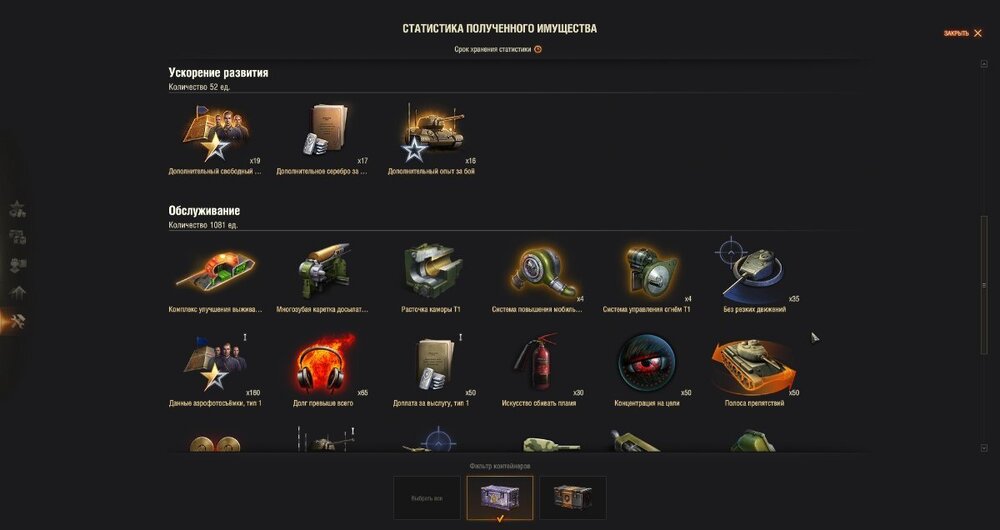This screenshot has height=530, width=1000.
Task: Toggle the orange-grey container filter
Action: click(x=573, y=498)
